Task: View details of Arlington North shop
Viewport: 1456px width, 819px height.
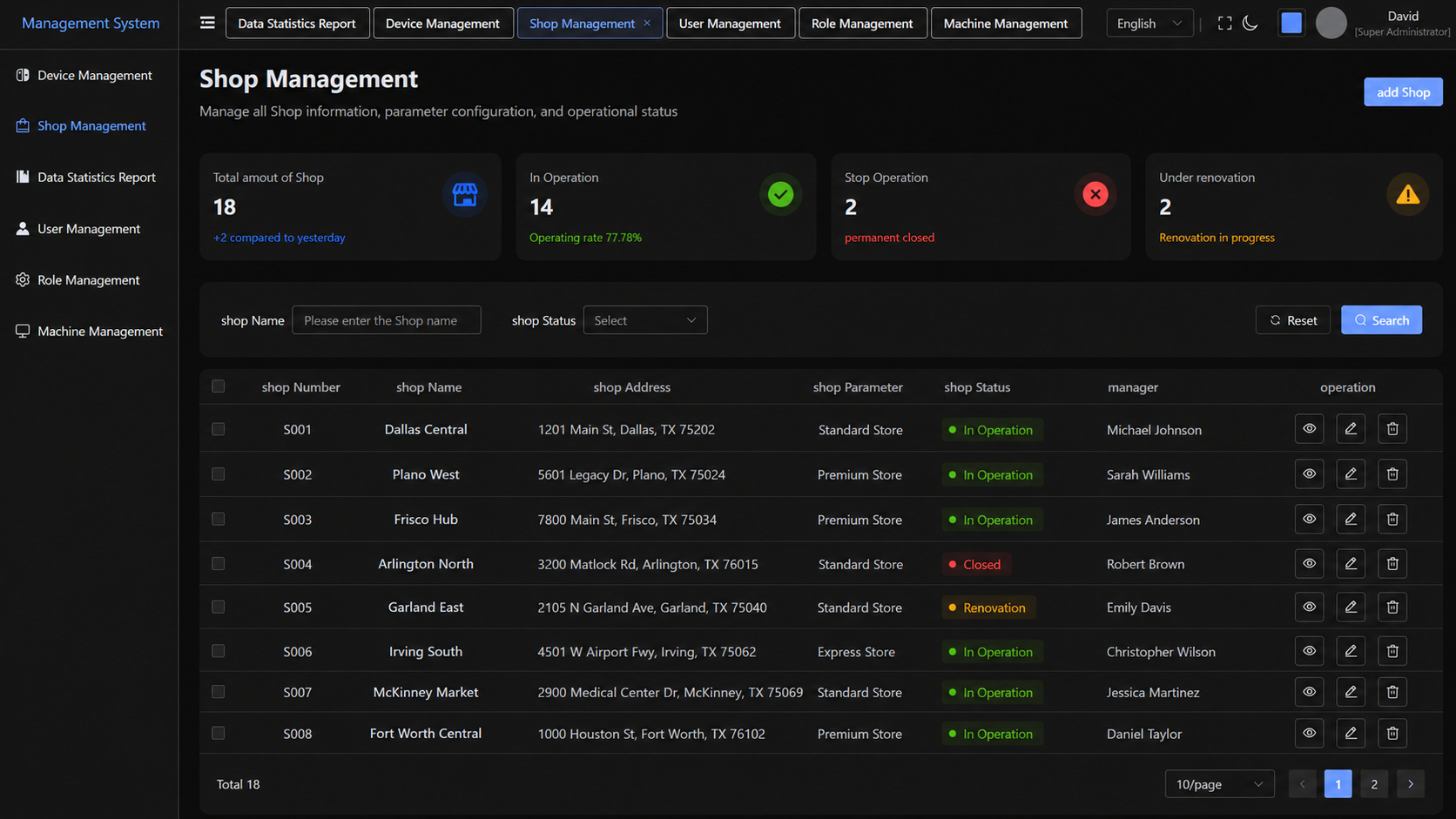Action: pyautogui.click(x=1309, y=564)
